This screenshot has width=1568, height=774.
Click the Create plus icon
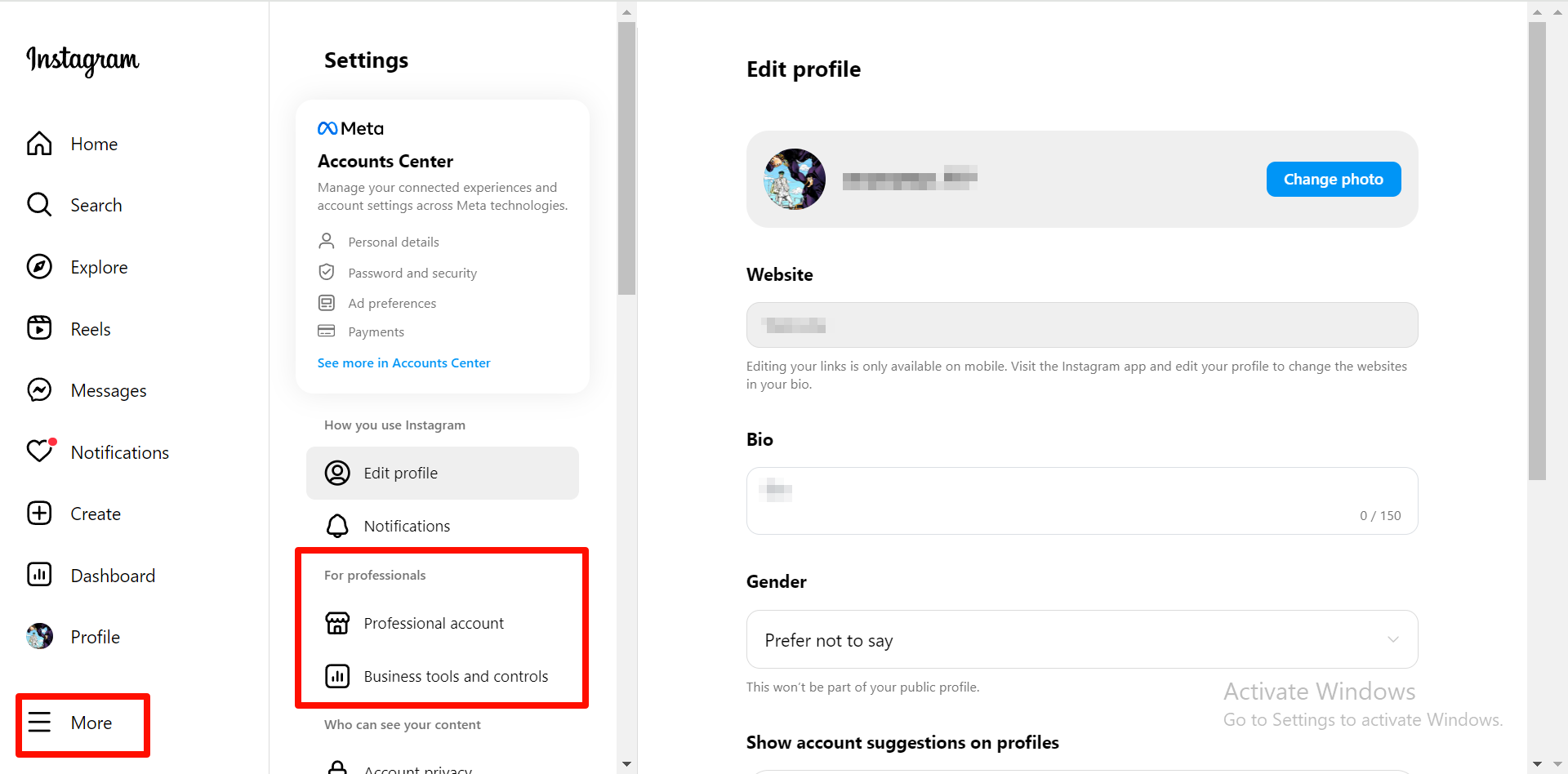pyautogui.click(x=39, y=514)
